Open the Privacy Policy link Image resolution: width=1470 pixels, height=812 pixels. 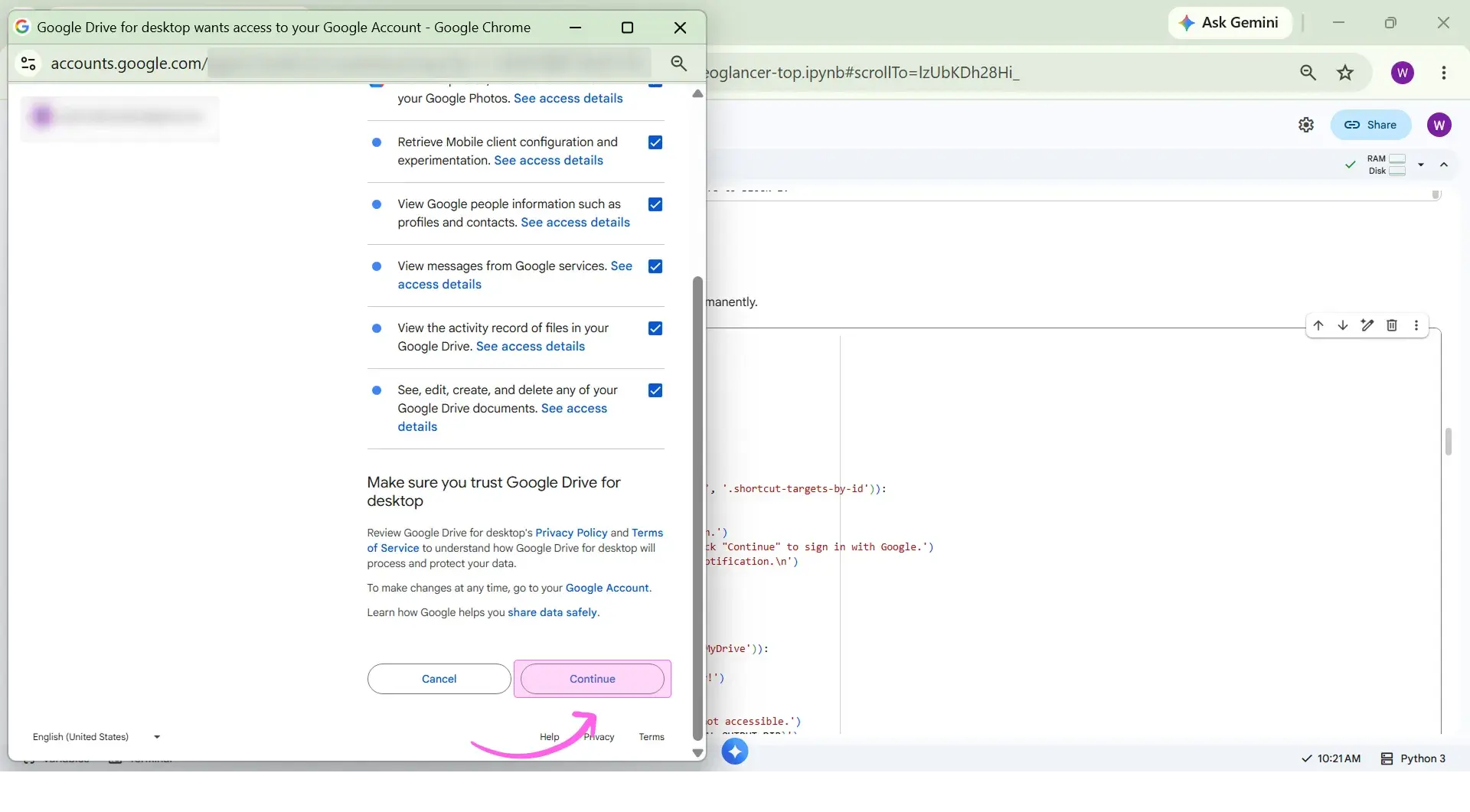[571, 533]
